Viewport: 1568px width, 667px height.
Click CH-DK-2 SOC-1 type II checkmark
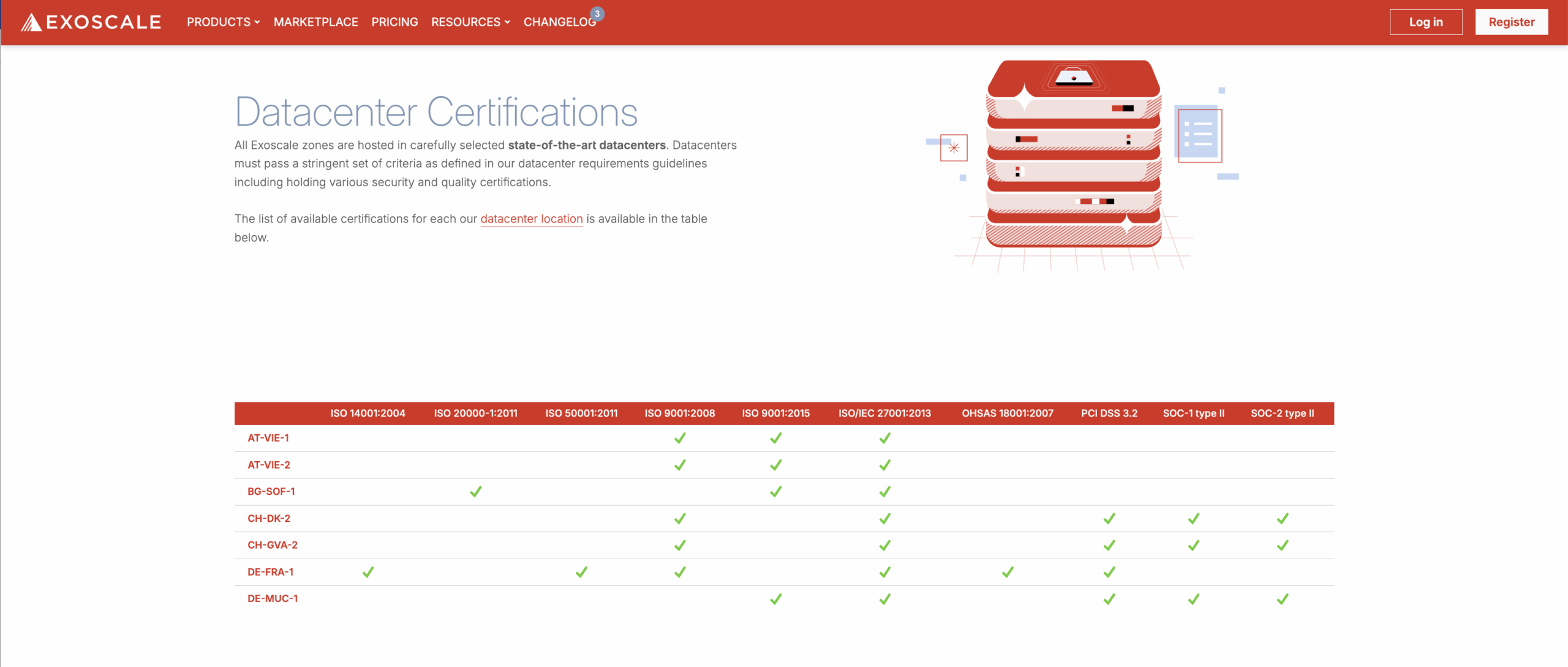(1194, 518)
